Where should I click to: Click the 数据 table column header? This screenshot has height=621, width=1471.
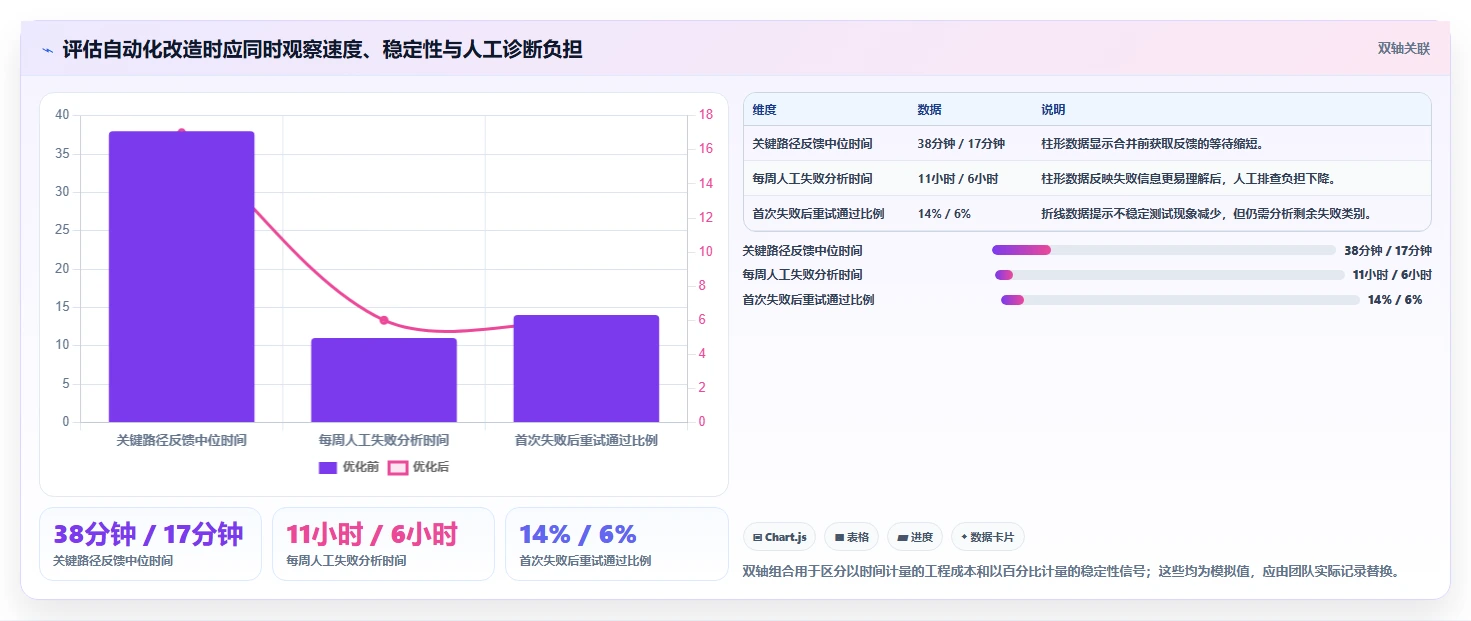929,110
